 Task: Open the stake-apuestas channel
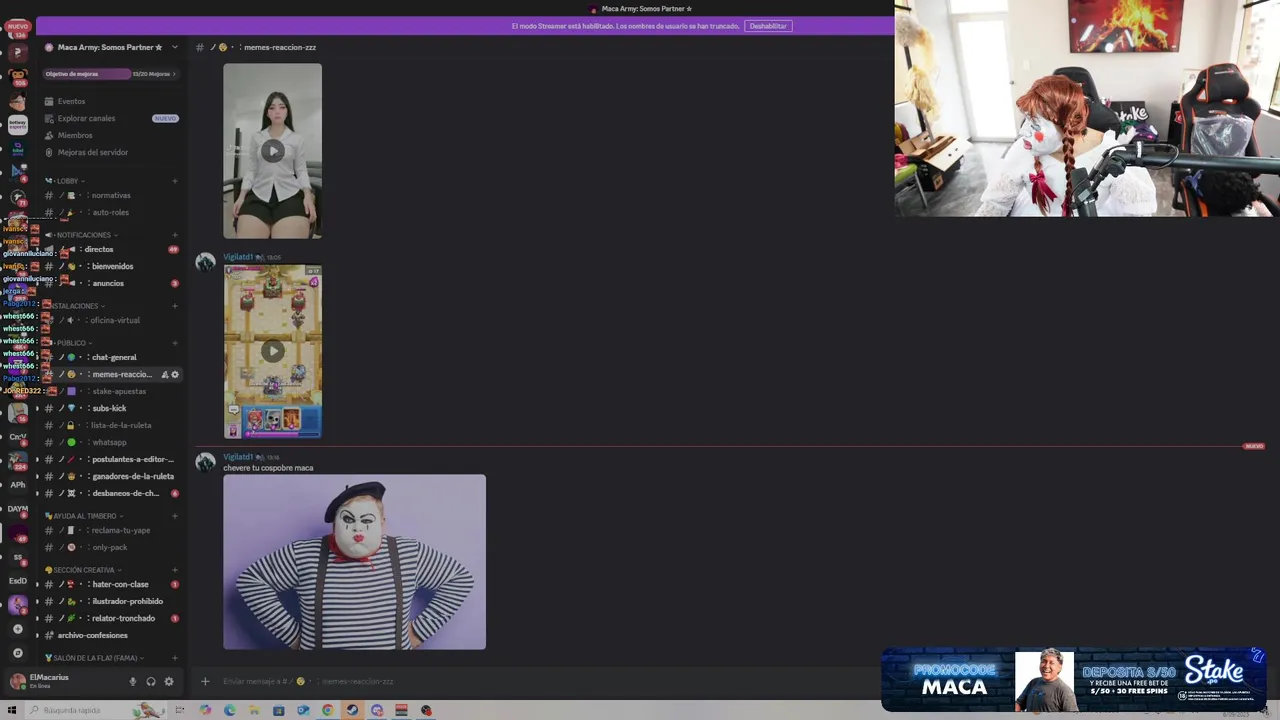110,391
